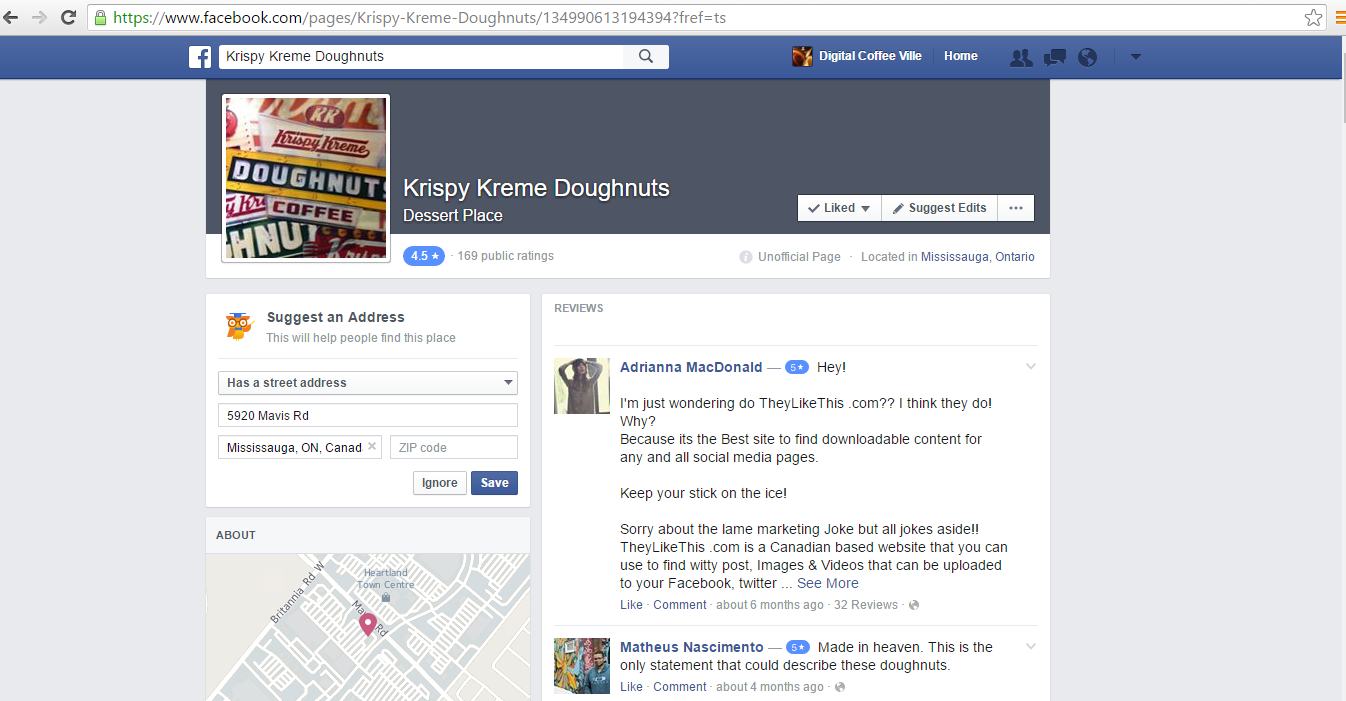The width and height of the screenshot is (1346, 701).
Task: Open the notifications globe icon
Action: pos(1087,57)
